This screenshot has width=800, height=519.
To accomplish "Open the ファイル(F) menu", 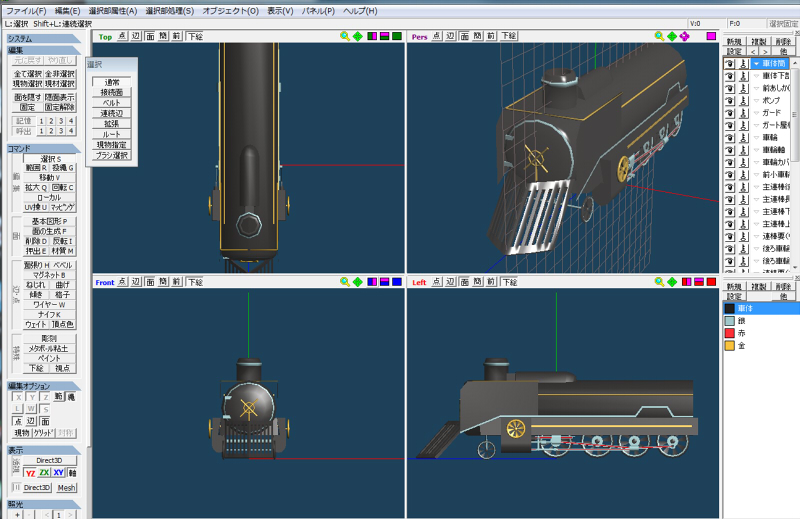I will 26,11.
